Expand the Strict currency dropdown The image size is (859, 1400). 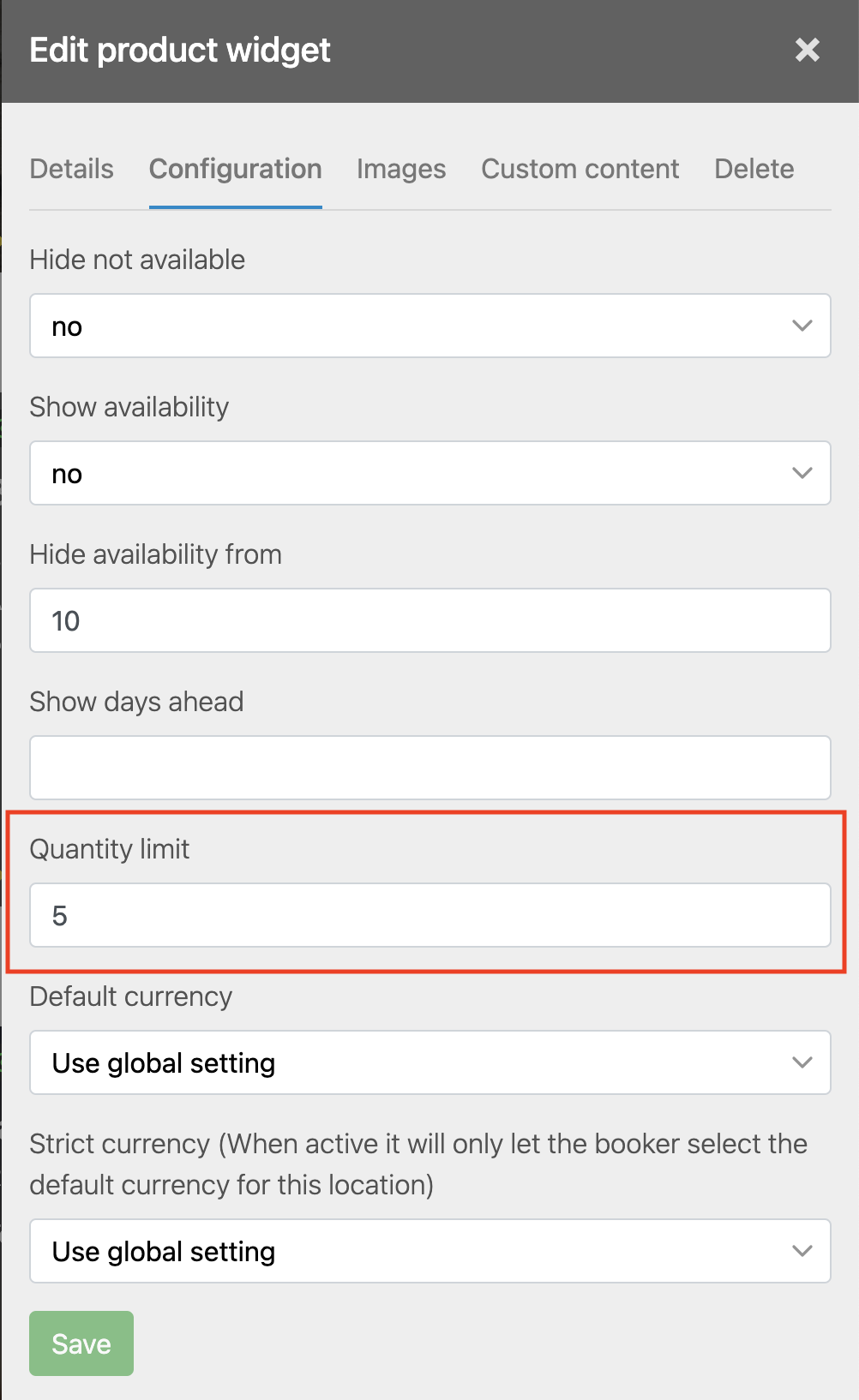pos(430,1251)
